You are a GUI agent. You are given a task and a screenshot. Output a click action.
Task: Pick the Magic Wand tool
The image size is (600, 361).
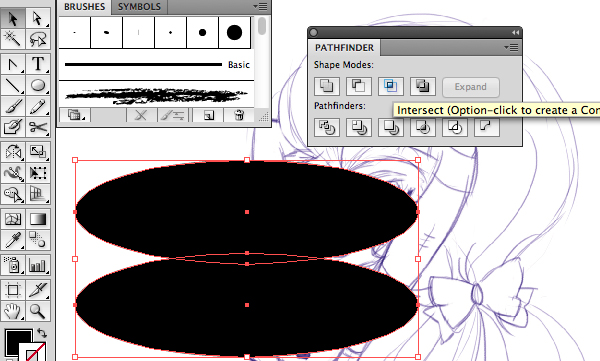13,39
